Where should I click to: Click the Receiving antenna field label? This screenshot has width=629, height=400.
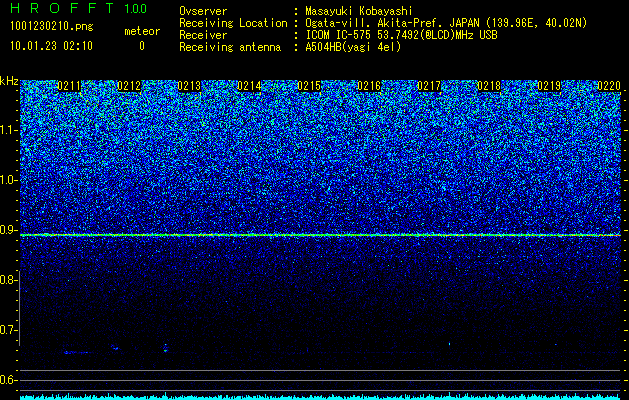(x=230, y=47)
